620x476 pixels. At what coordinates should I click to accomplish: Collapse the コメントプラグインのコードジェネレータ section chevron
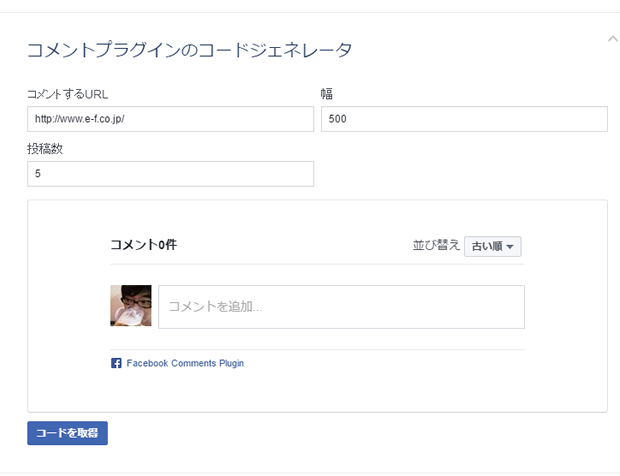click(x=611, y=38)
